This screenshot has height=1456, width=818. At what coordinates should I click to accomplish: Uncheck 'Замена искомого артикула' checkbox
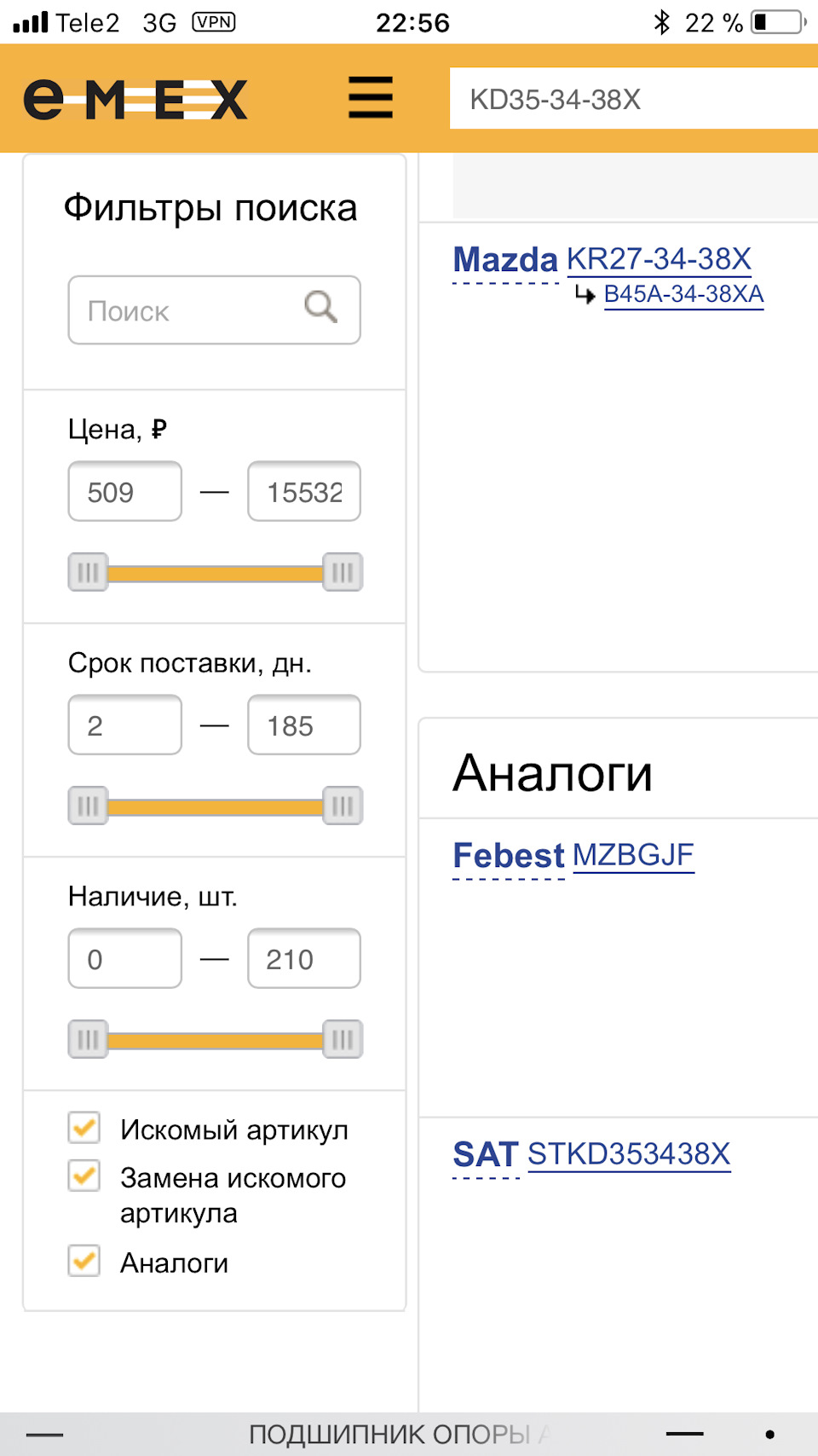point(84,1176)
